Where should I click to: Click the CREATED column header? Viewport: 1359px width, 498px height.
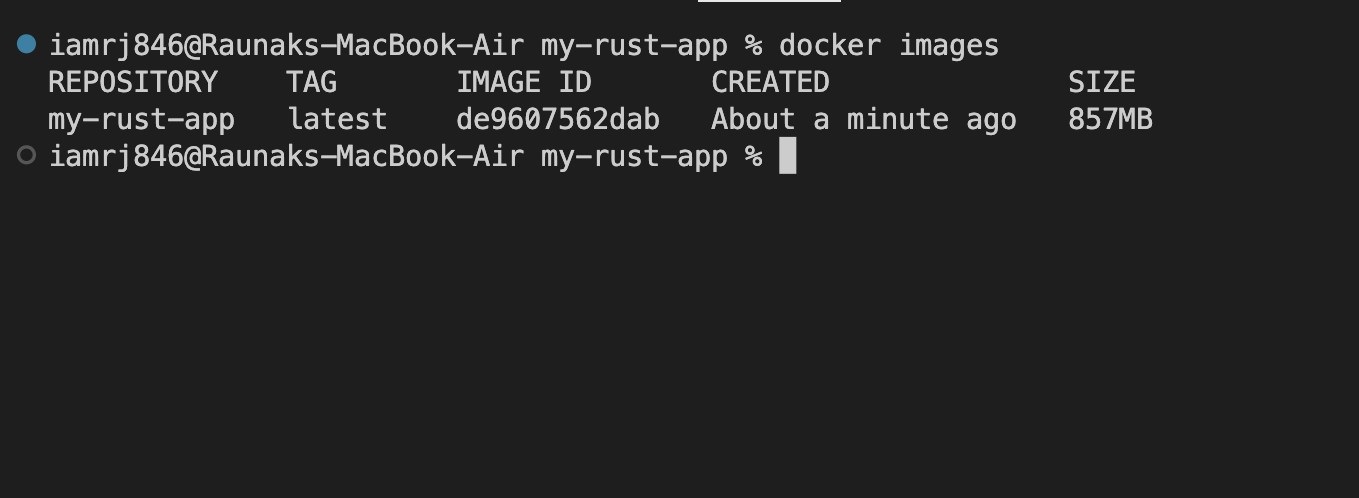(x=770, y=82)
